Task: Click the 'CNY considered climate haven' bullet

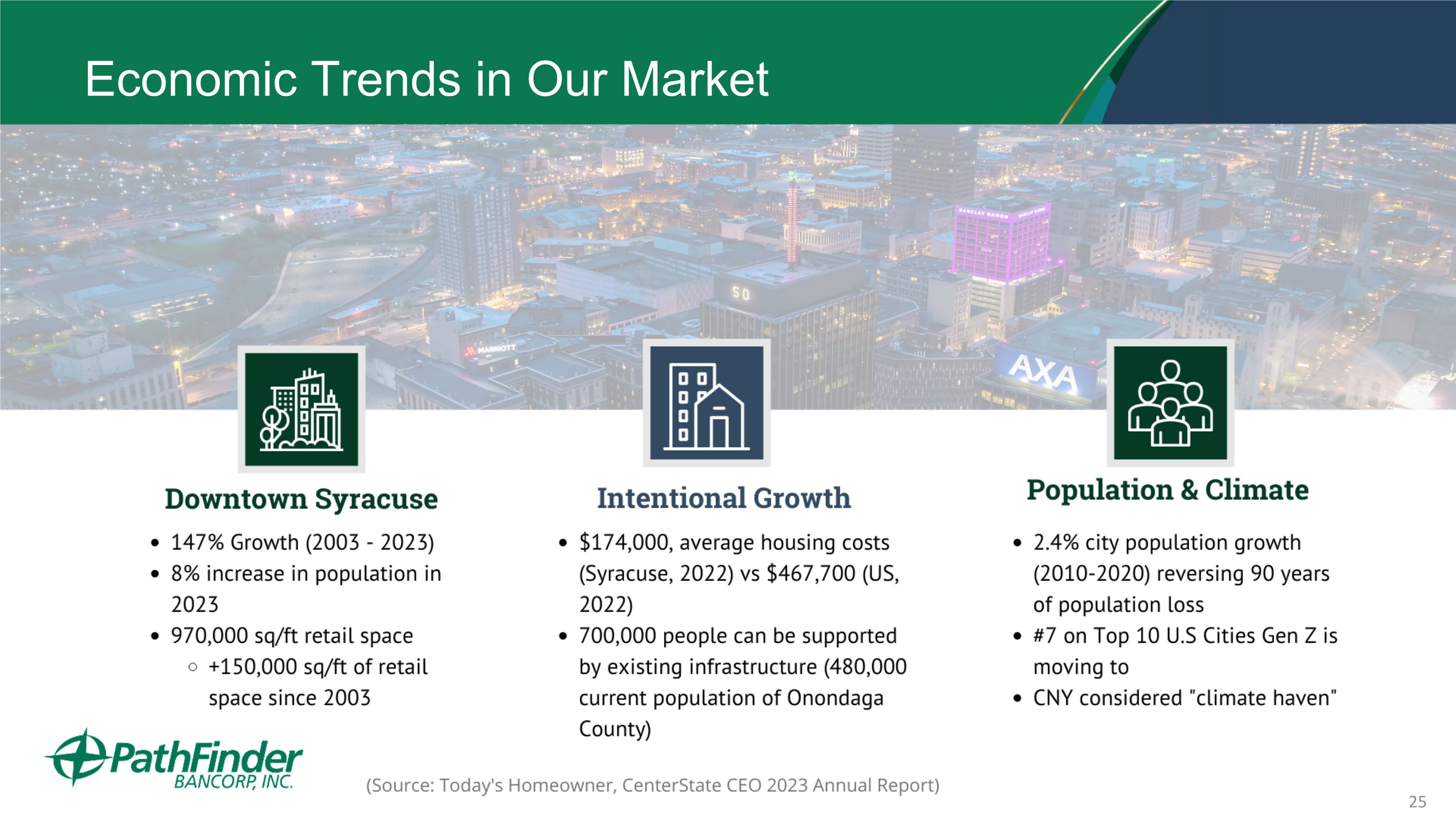Action: click(x=1184, y=698)
